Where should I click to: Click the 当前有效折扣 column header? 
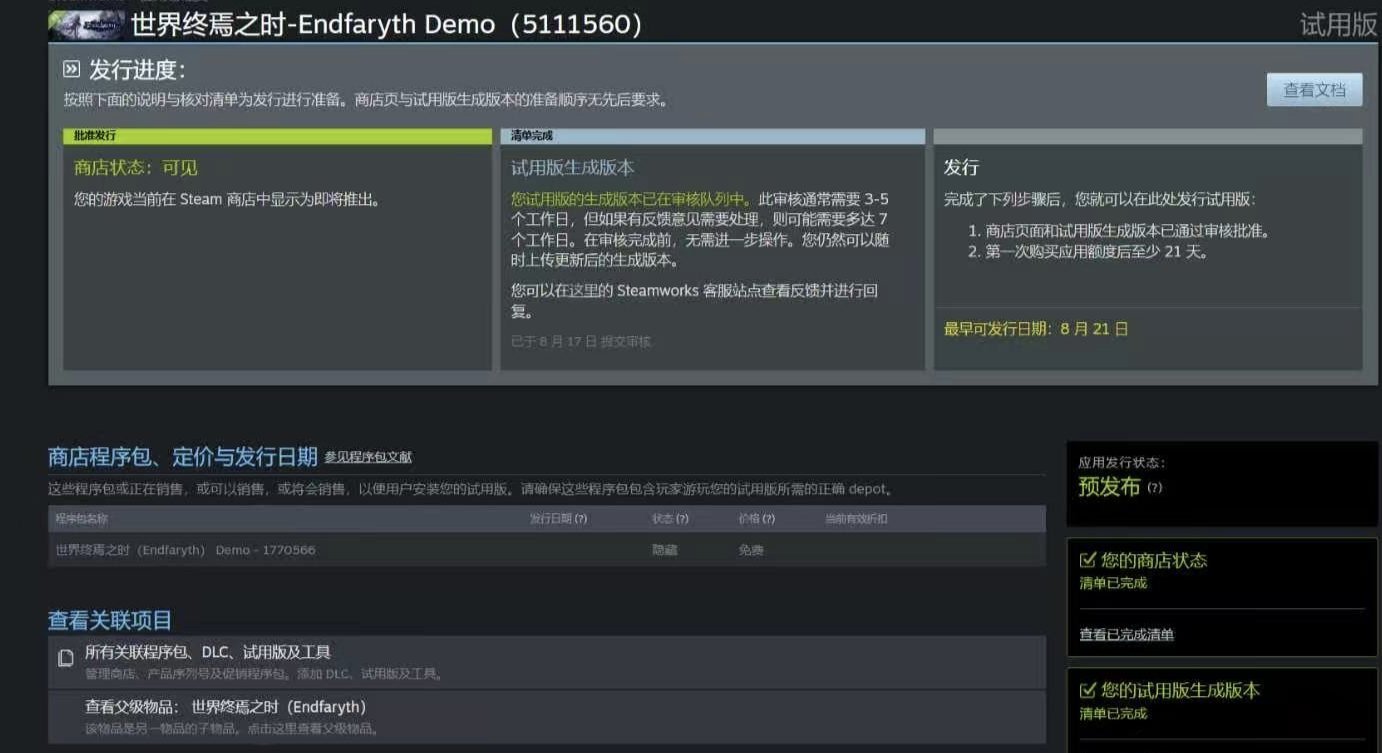pos(856,519)
